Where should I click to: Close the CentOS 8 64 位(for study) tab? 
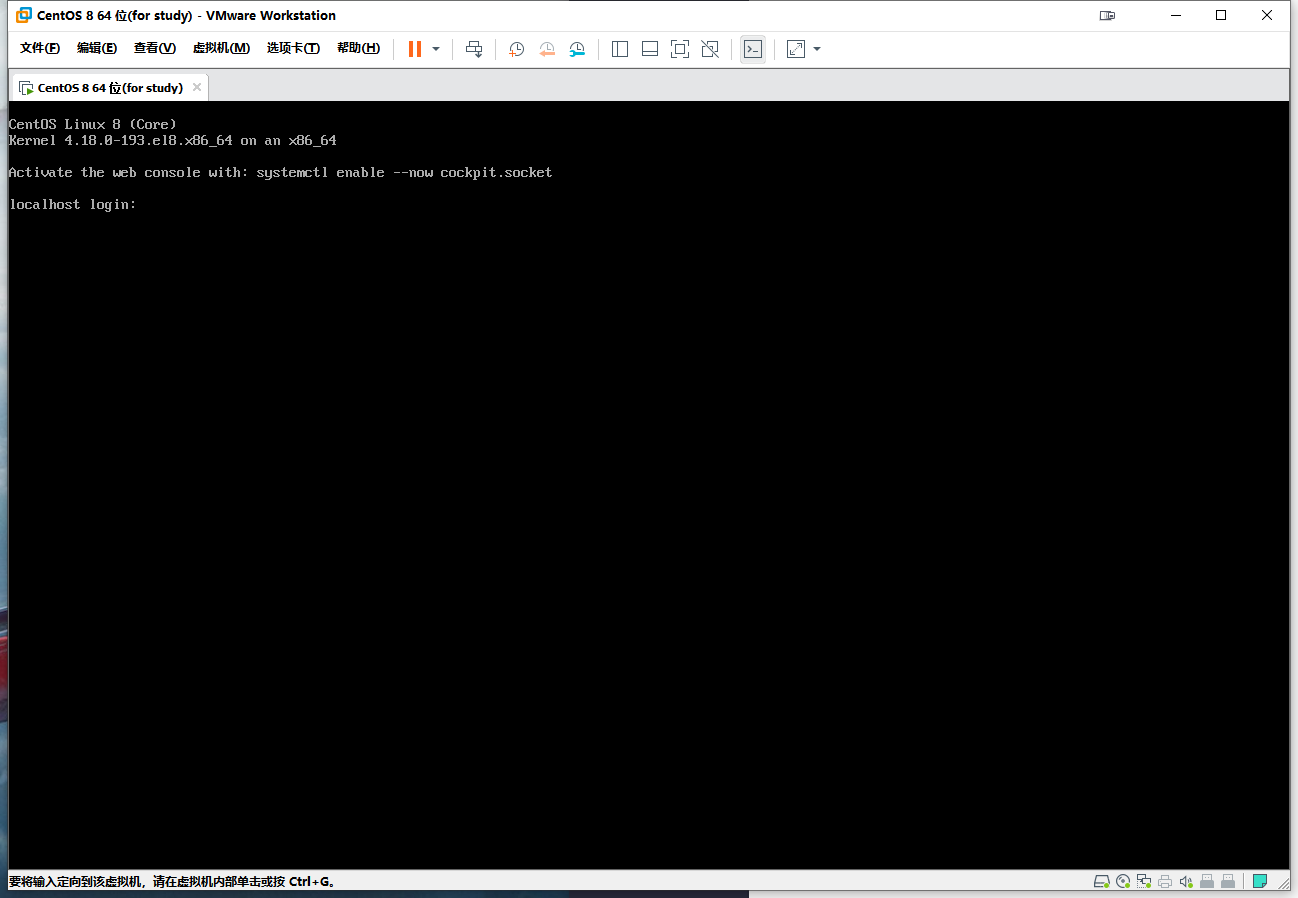pyautogui.click(x=197, y=87)
